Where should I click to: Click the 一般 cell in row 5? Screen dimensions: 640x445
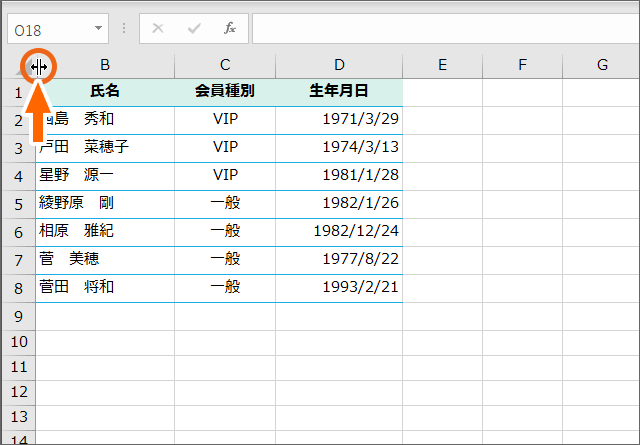[x=225, y=205]
